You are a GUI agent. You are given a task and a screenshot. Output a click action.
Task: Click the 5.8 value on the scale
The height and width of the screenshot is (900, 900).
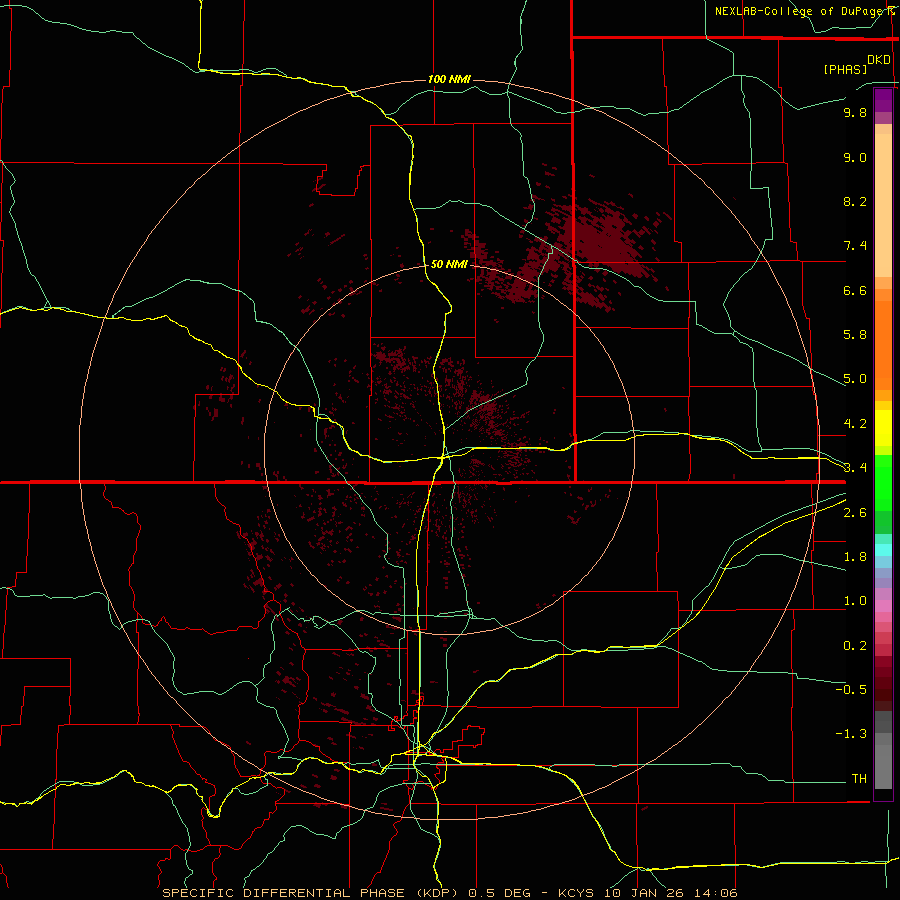click(x=855, y=335)
